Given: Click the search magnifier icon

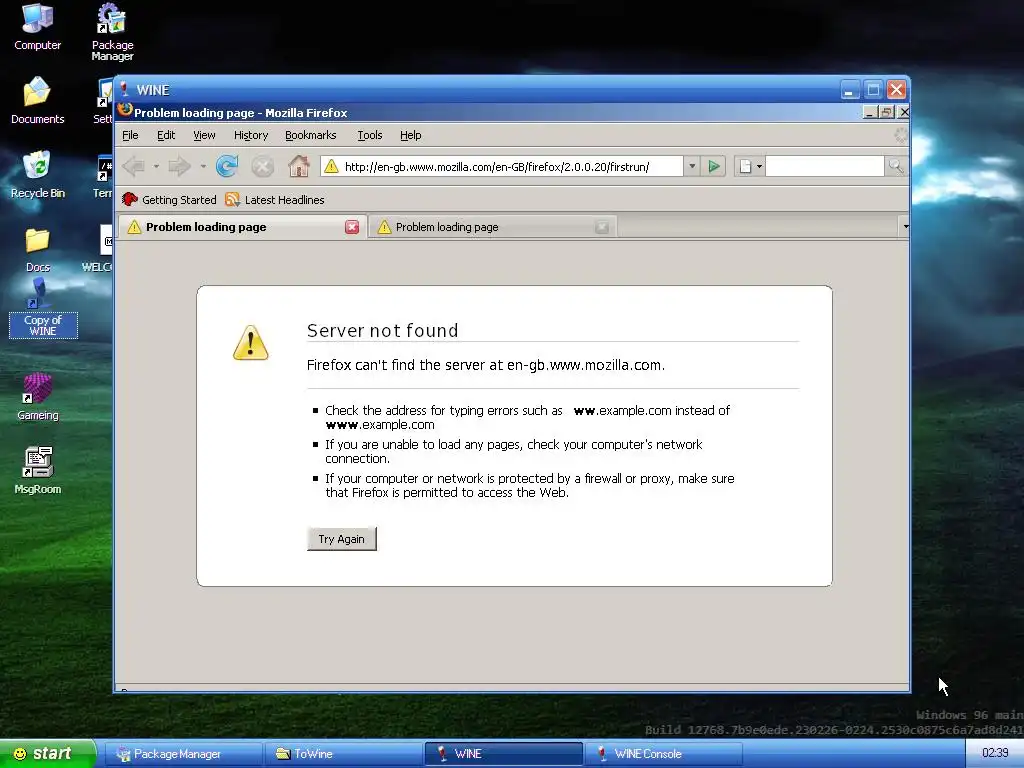Looking at the screenshot, I should click(x=895, y=167).
